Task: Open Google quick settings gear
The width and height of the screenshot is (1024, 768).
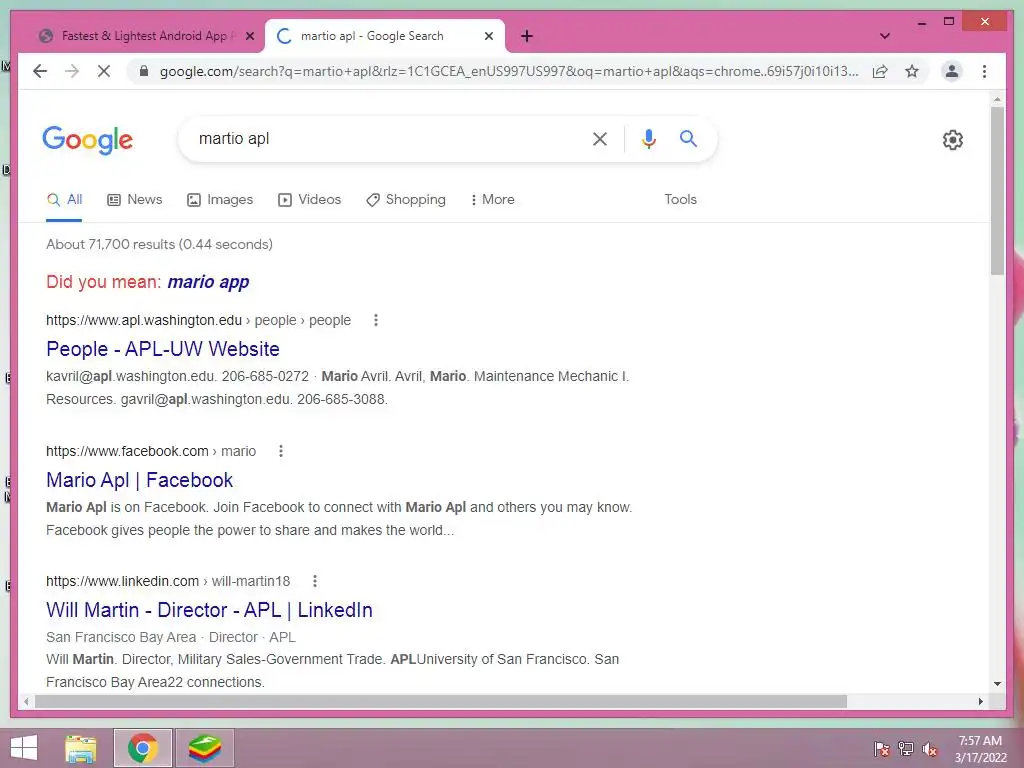Action: coord(952,140)
